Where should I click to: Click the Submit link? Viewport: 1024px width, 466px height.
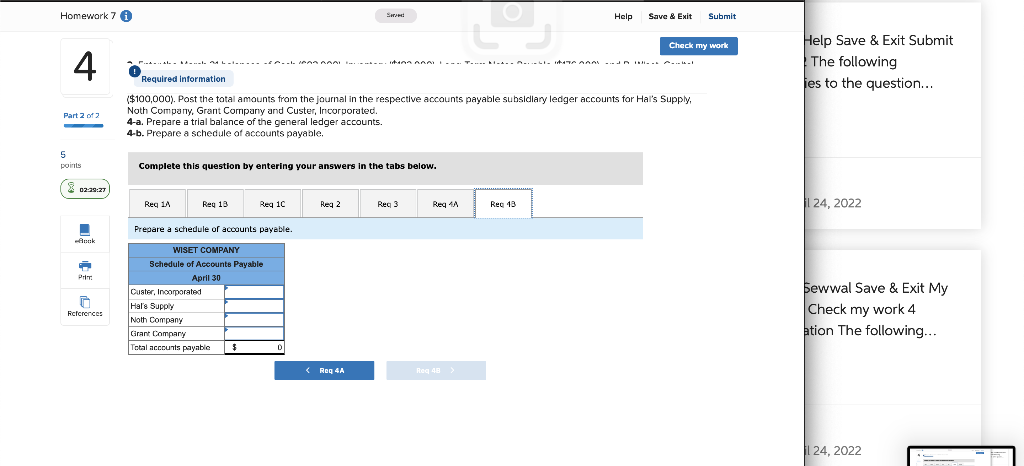click(722, 16)
